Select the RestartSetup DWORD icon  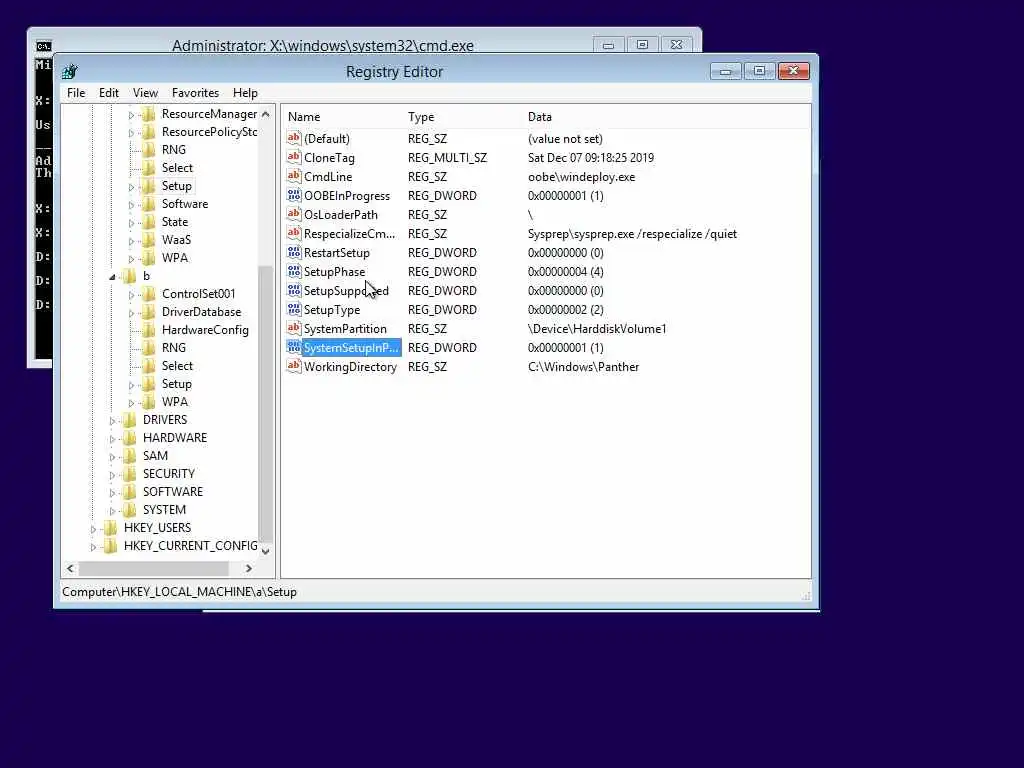click(294, 252)
